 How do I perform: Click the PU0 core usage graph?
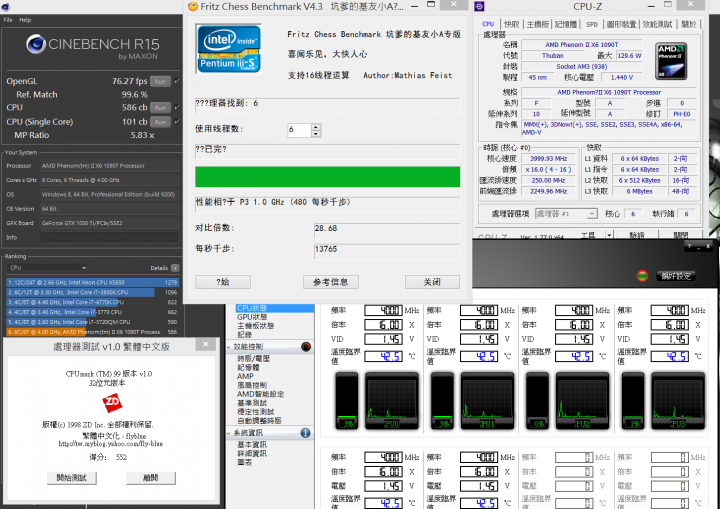392,401
